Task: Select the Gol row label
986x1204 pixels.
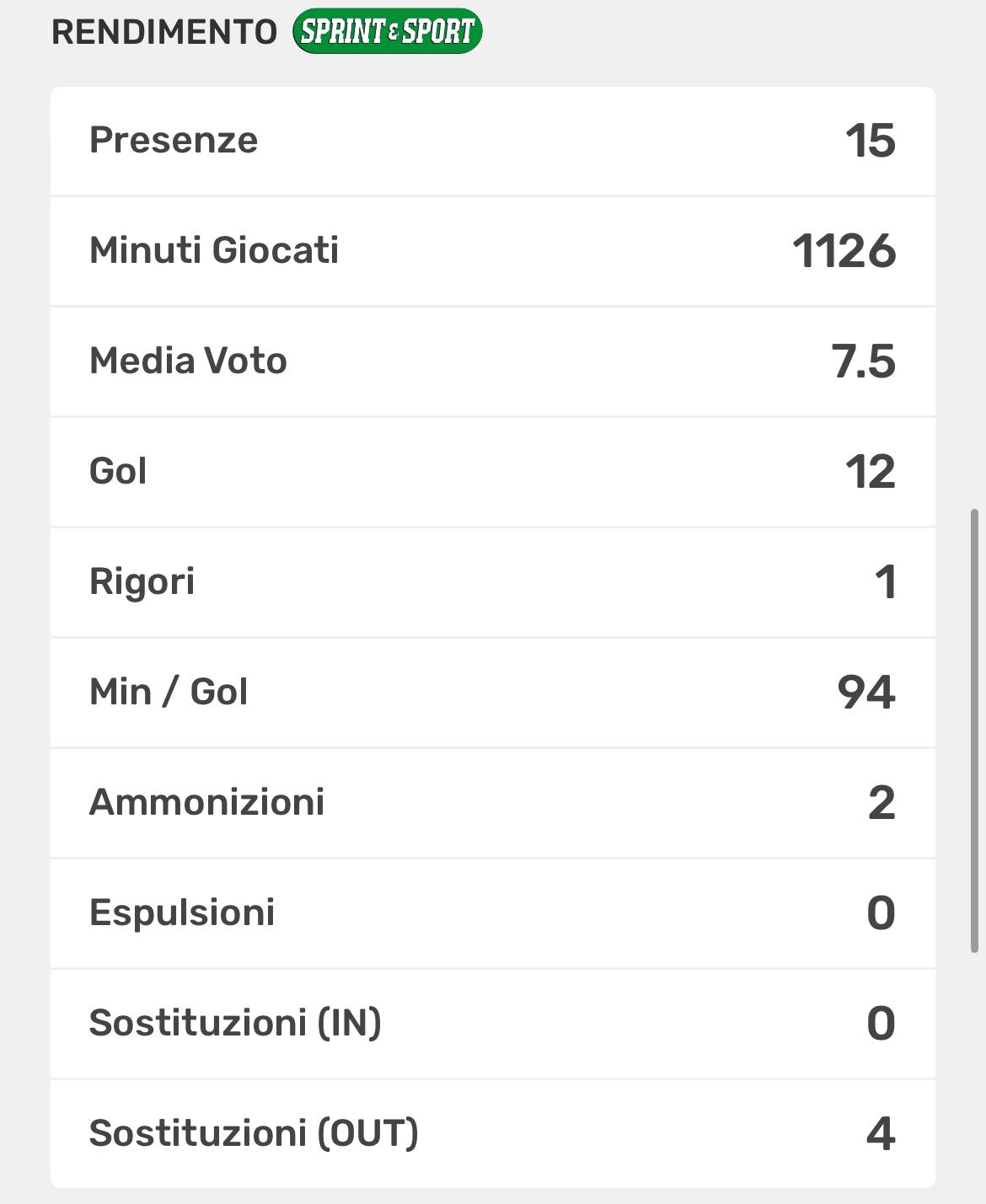Action: click(118, 471)
